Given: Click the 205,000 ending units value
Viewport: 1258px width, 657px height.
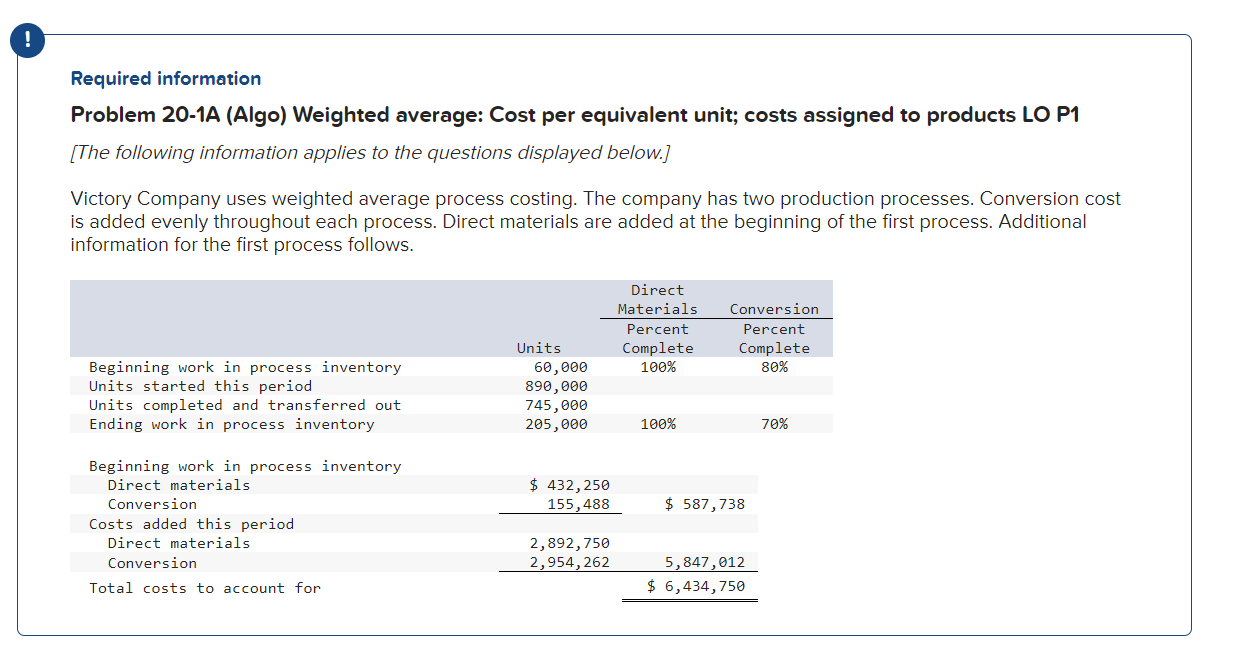Looking at the screenshot, I should coord(556,424).
